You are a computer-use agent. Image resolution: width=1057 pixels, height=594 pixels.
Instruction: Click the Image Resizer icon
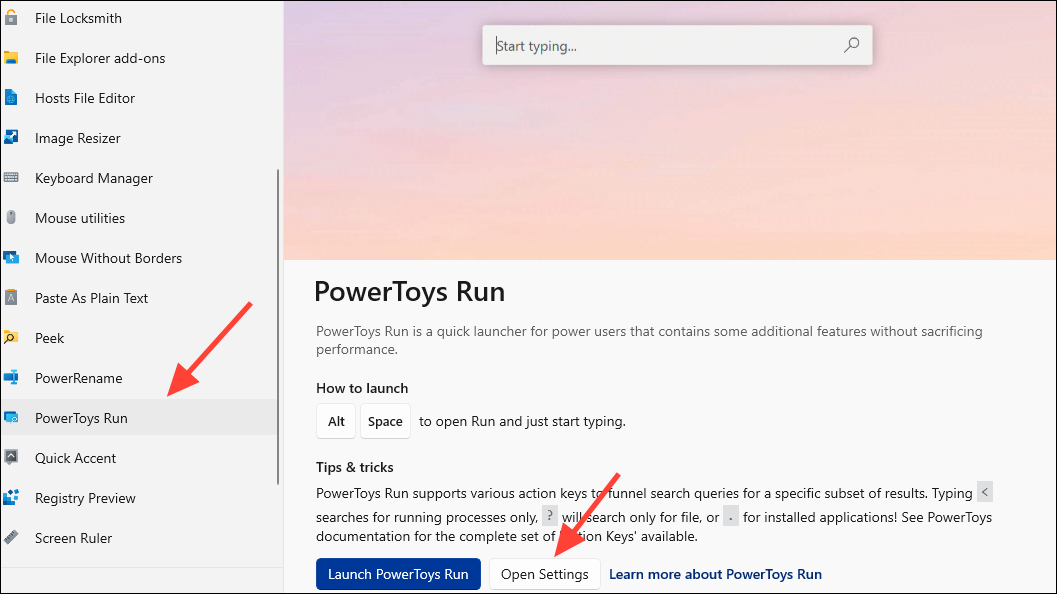(x=11, y=138)
